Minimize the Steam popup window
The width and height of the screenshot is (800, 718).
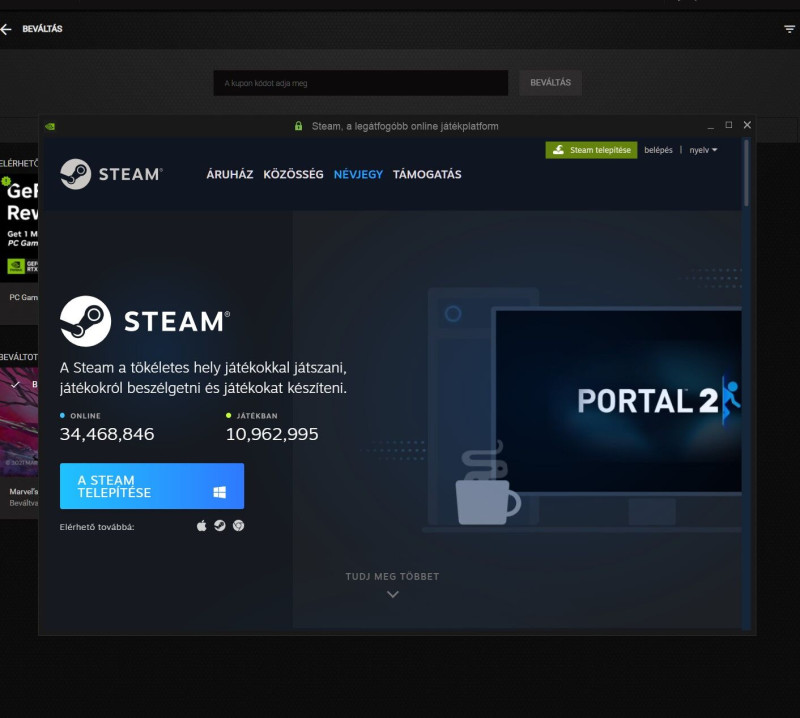[710, 126]
